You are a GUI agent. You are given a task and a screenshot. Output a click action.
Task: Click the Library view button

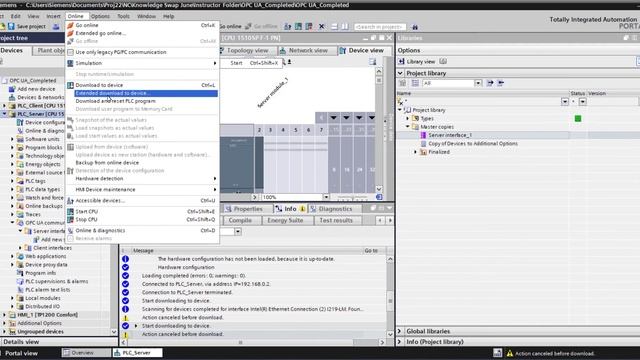click(x=417, y=62)
